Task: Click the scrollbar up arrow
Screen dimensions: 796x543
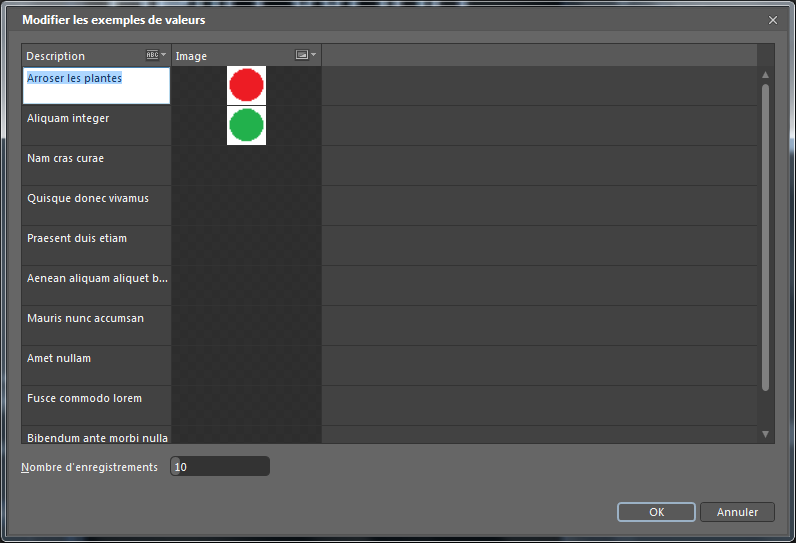Action: tap(766, 75)
